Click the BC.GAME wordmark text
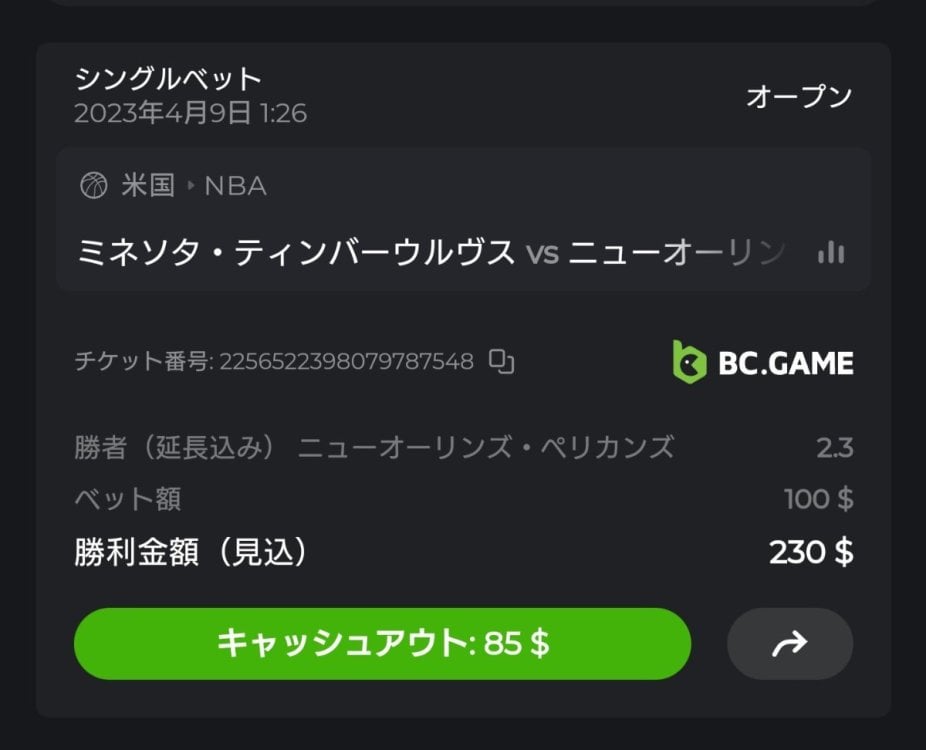The height and width of the screenshot is (750, 926). pos(786,363)
